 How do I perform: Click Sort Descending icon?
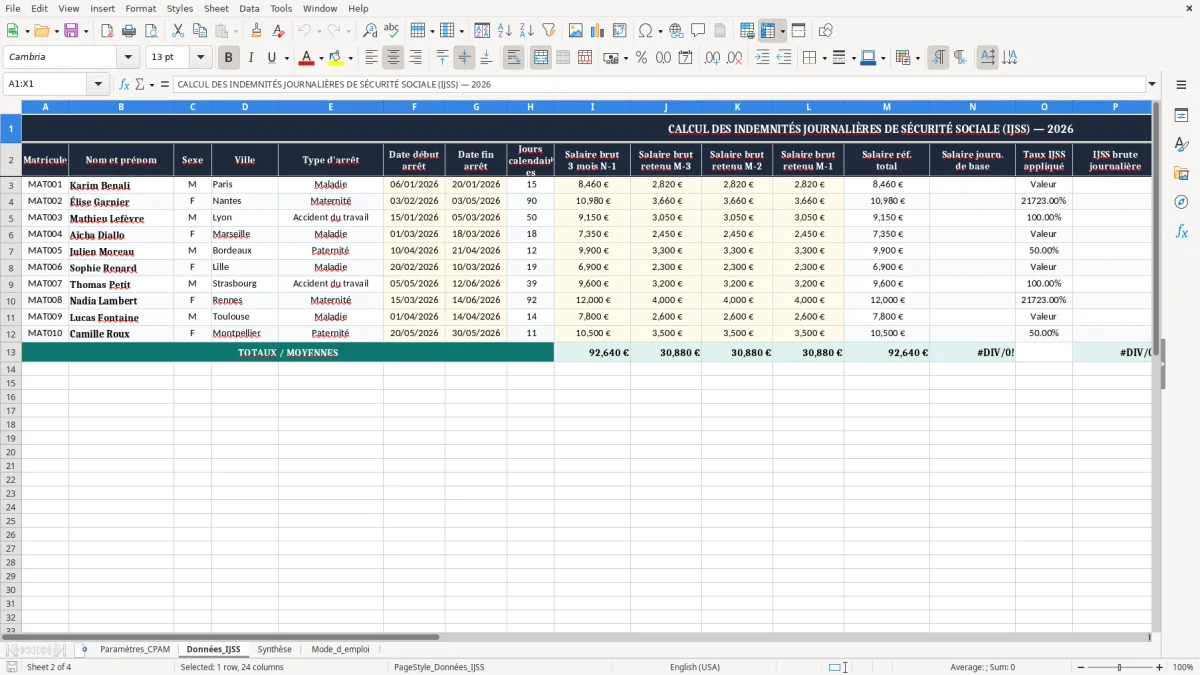(527, 31)
